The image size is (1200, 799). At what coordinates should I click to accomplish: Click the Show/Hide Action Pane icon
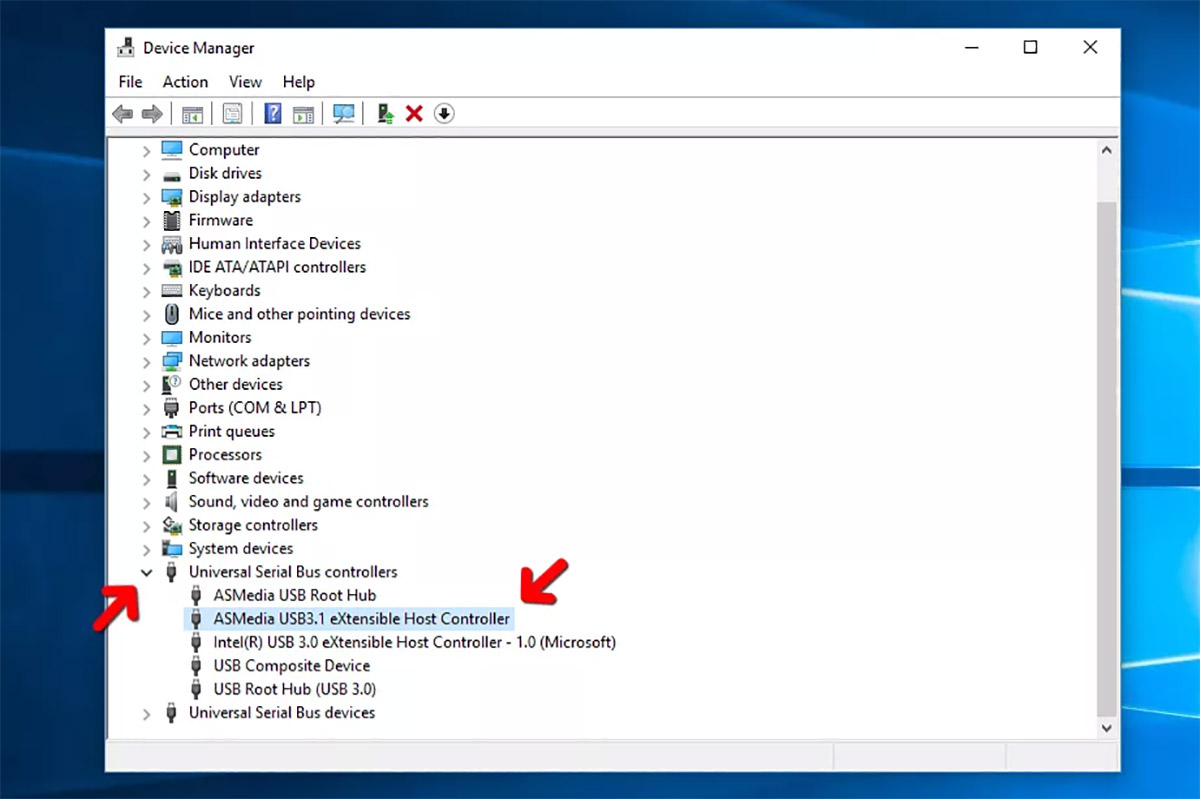pos(303,114)
